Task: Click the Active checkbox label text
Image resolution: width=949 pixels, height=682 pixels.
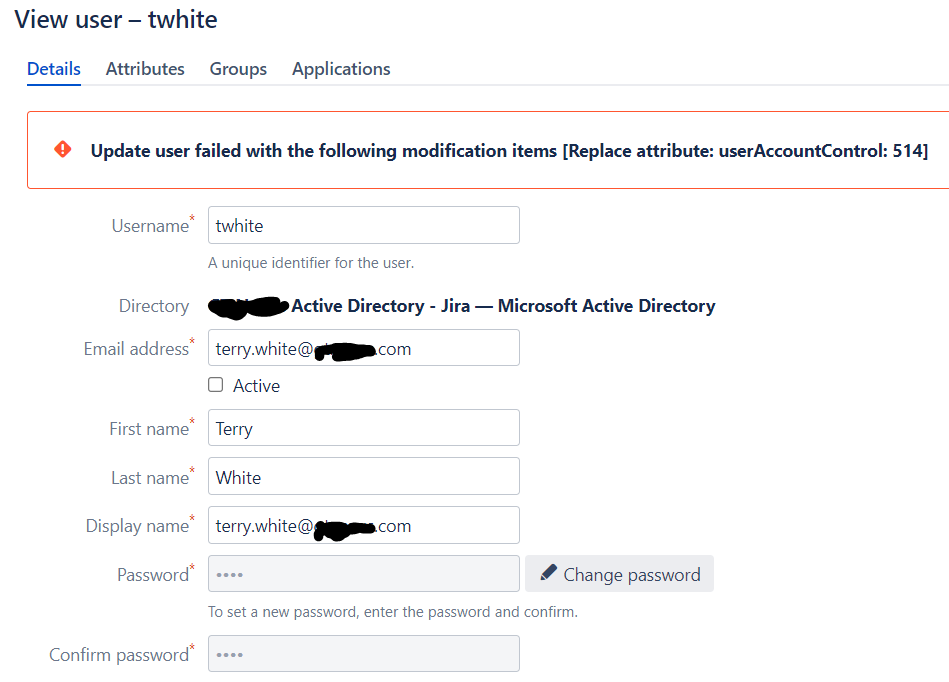Action: click(257, 386)
